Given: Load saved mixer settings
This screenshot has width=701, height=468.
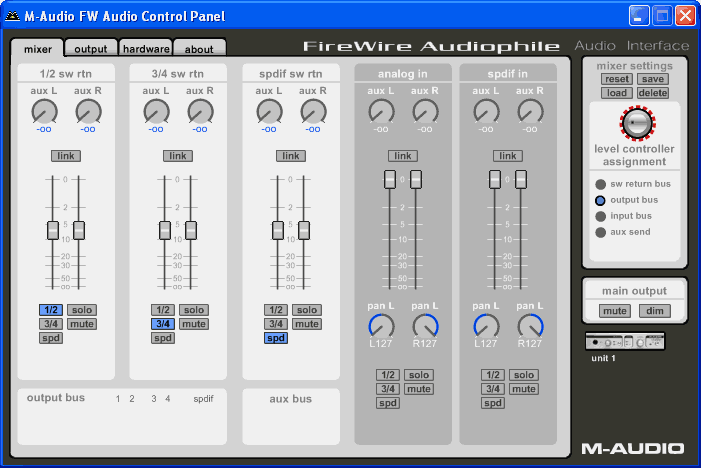Looking at the screenshot, I should click(x=617, y=93).
